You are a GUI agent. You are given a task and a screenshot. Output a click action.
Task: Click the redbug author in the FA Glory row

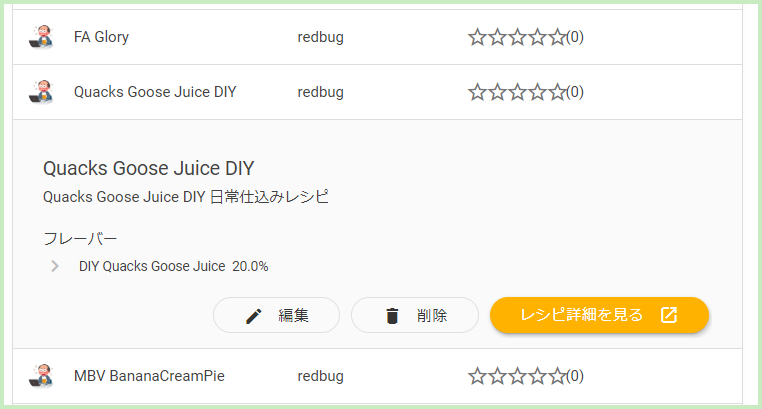(321, 37)
